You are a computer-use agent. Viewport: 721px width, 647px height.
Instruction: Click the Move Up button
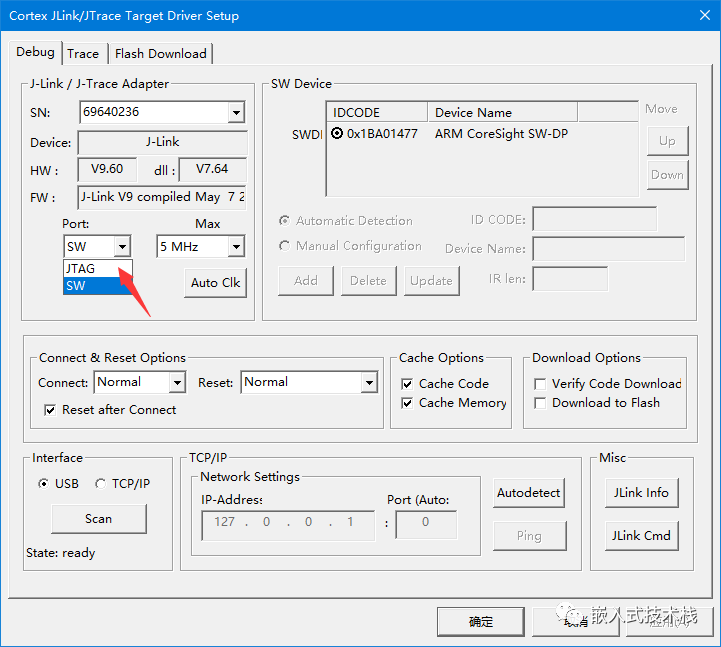pos(667,141)
